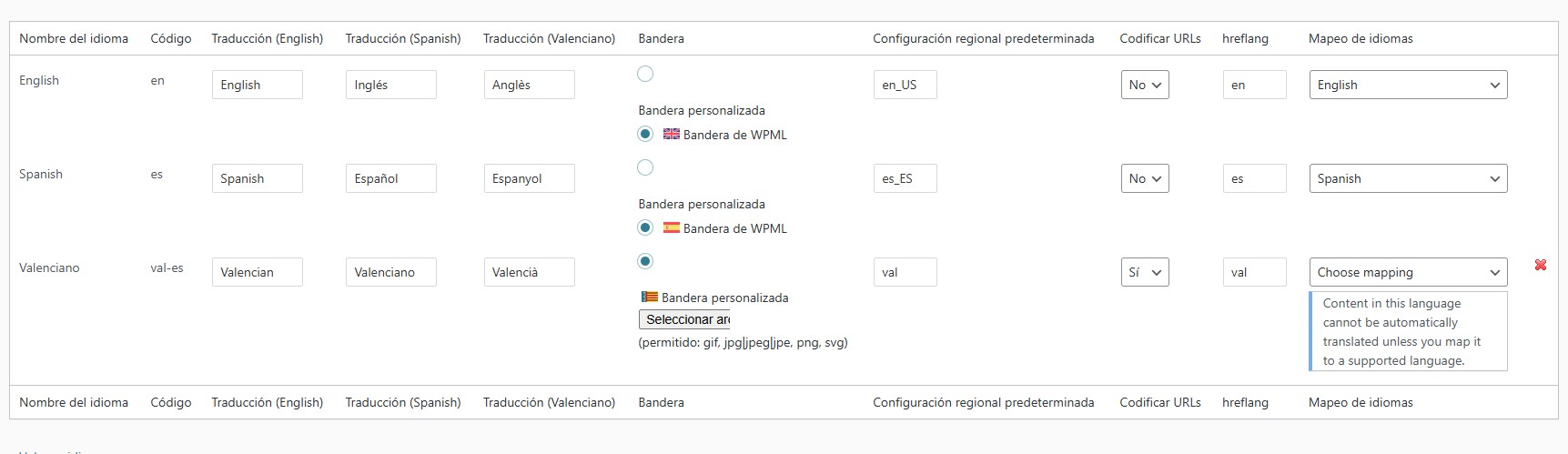Select WPML flag radio for Spanish
The image size is (1568, 454).
(x=645, y=227)
